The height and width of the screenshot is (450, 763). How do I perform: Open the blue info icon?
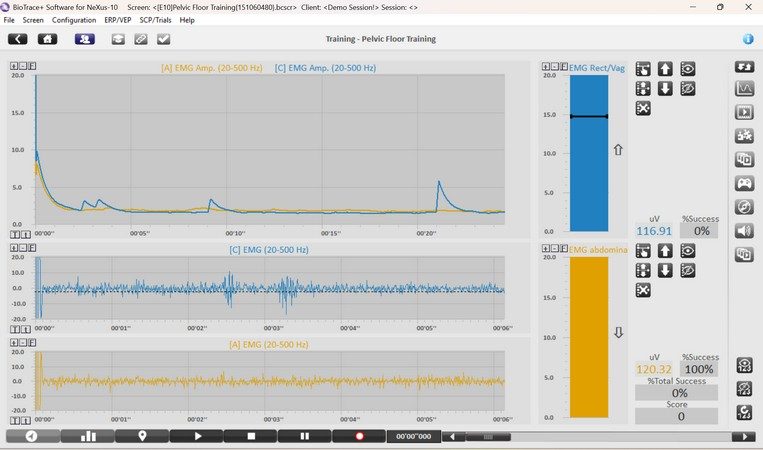pos(748,39)
